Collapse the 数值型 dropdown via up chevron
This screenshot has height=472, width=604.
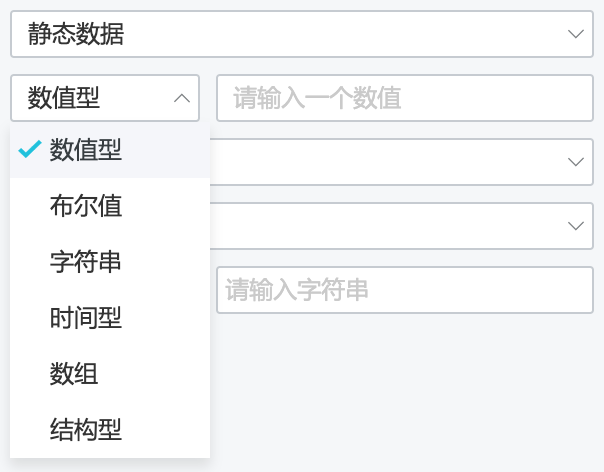click(x=182, y=98)
